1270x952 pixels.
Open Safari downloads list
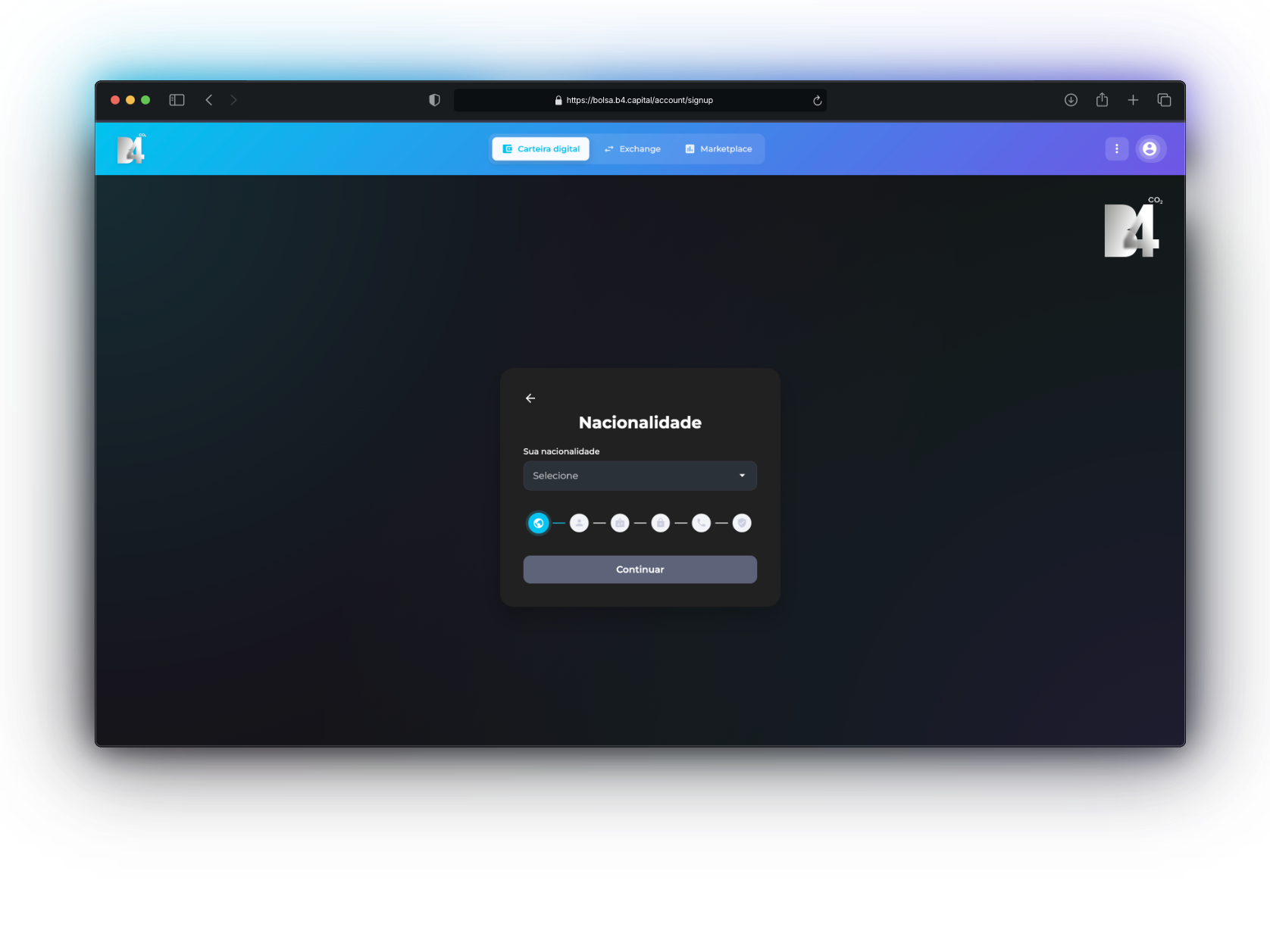(x=1071, y=100)
